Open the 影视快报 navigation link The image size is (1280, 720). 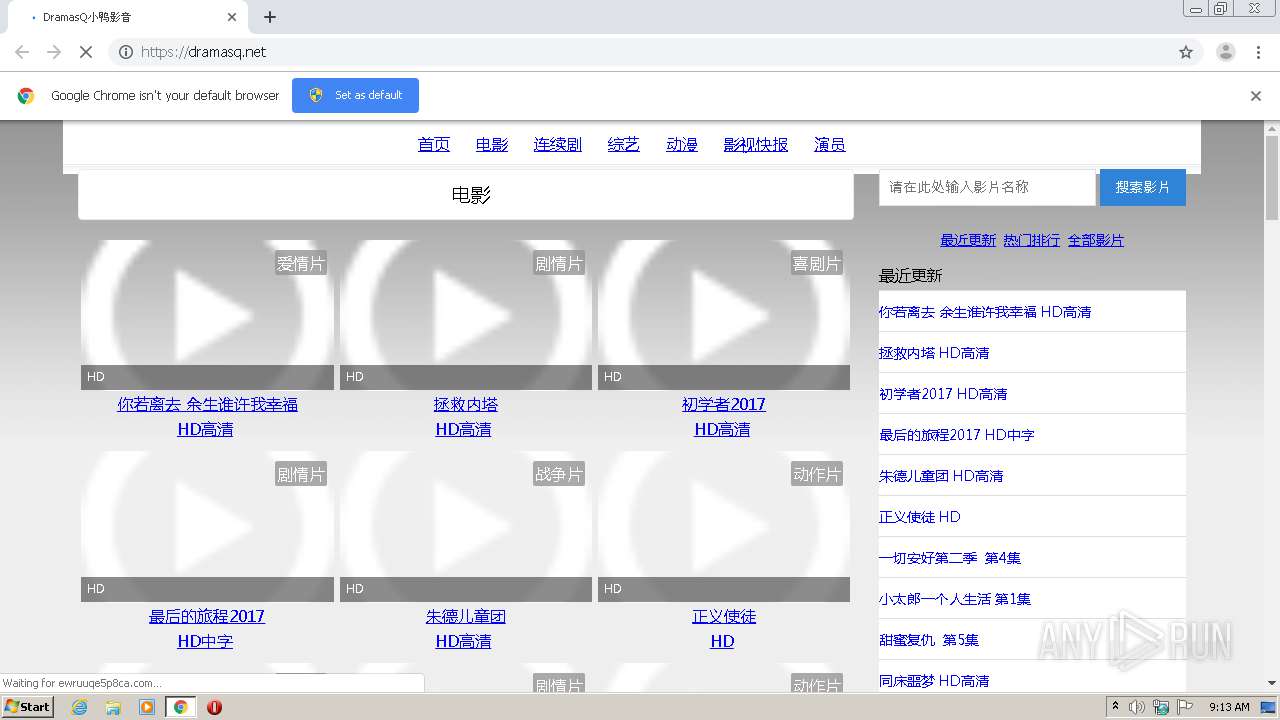[756, 145]
